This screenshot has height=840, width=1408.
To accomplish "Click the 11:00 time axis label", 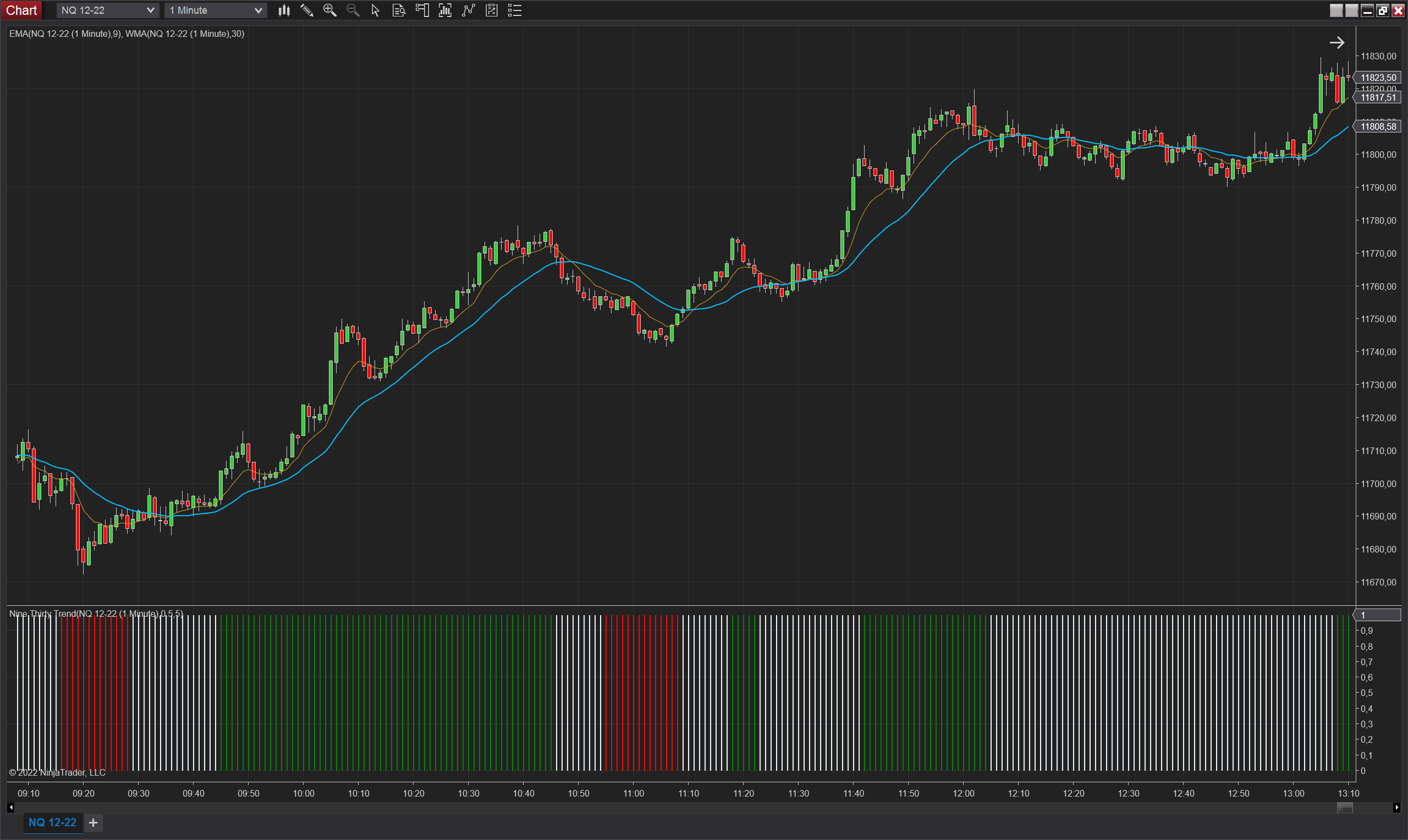I will coord(634,794).
